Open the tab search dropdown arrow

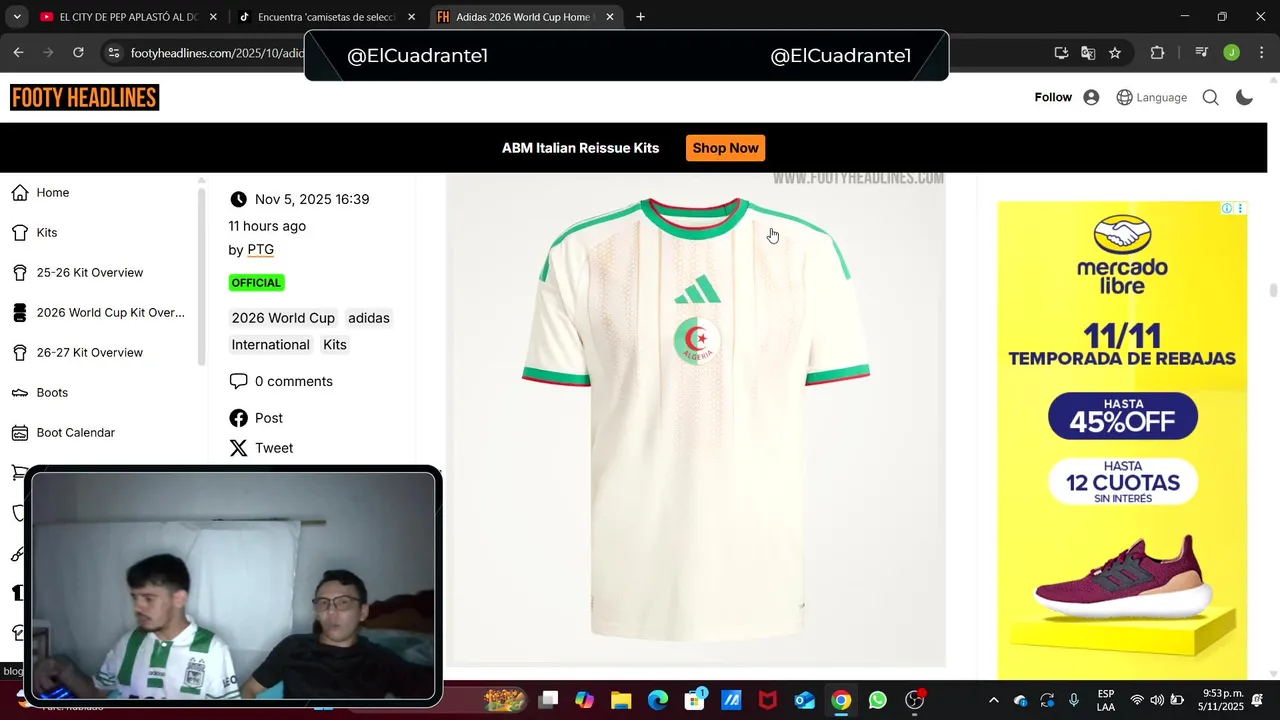[17, 17]
